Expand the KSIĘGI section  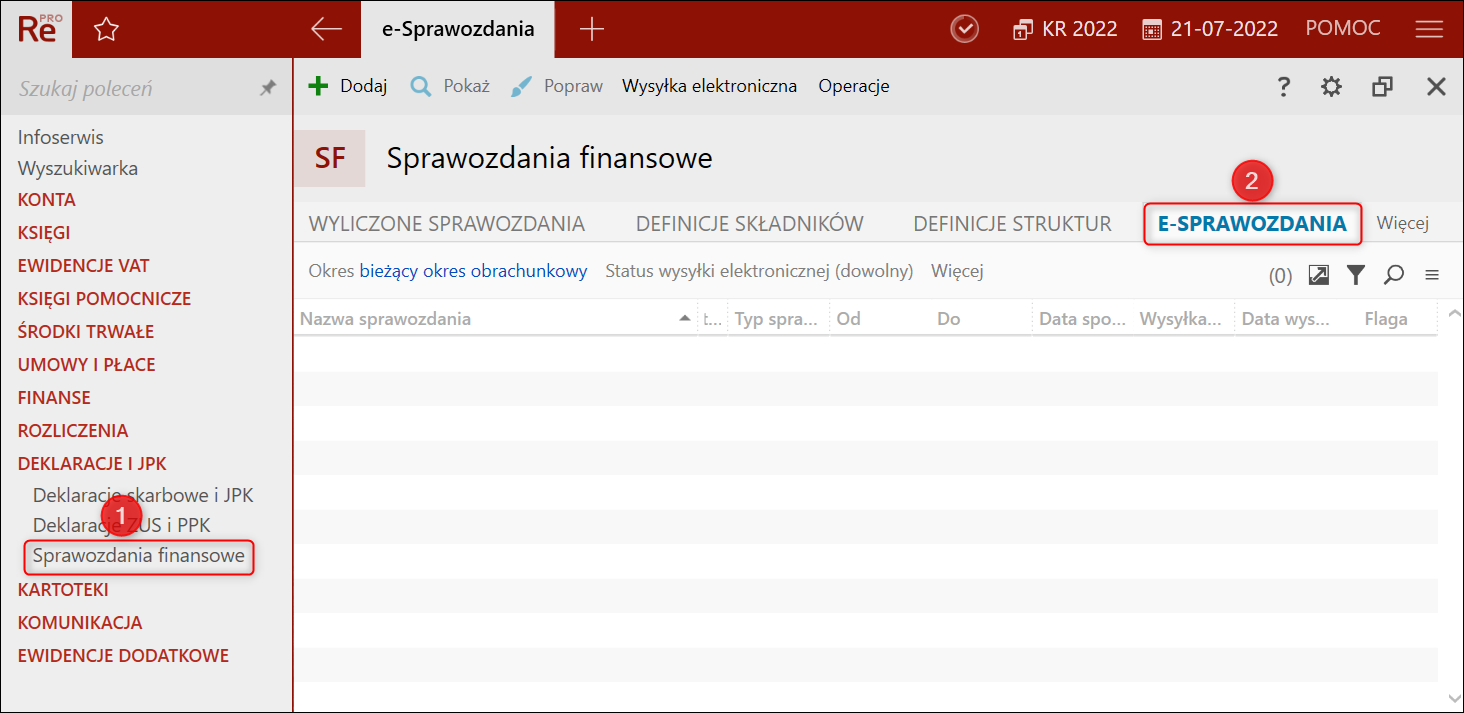[44, 233]
